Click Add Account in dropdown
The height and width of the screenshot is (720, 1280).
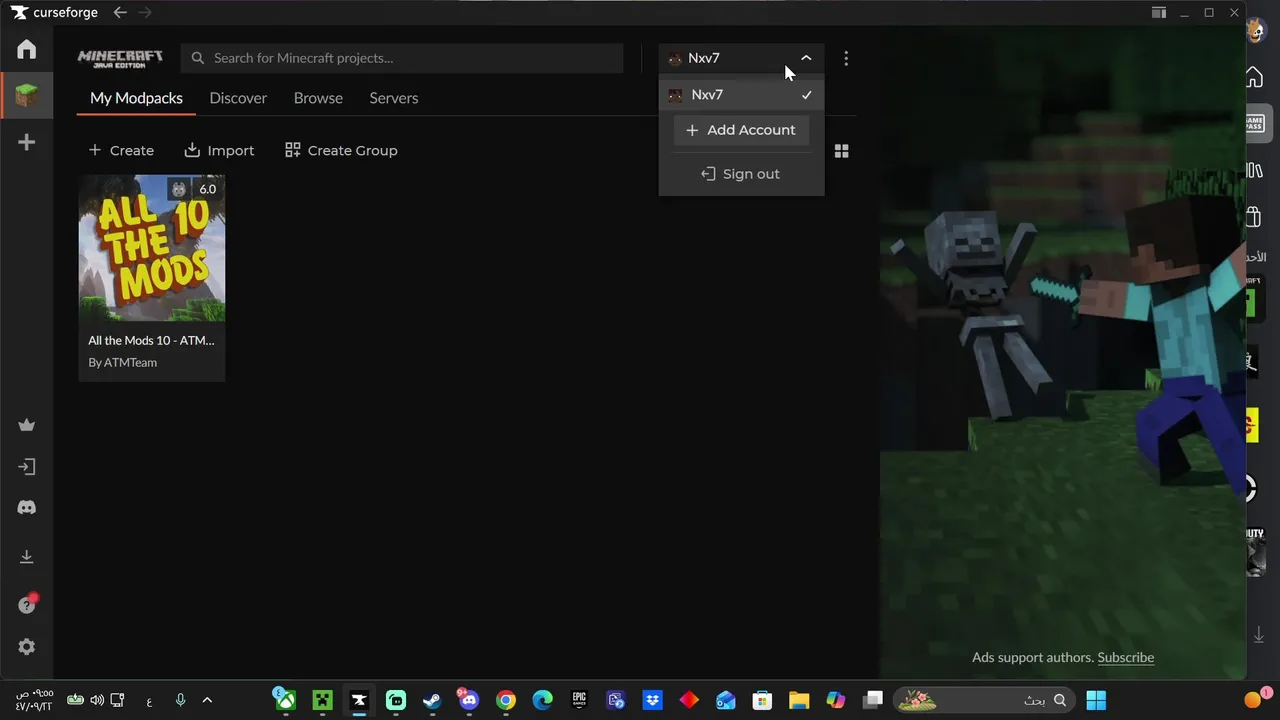click(741, 130)
